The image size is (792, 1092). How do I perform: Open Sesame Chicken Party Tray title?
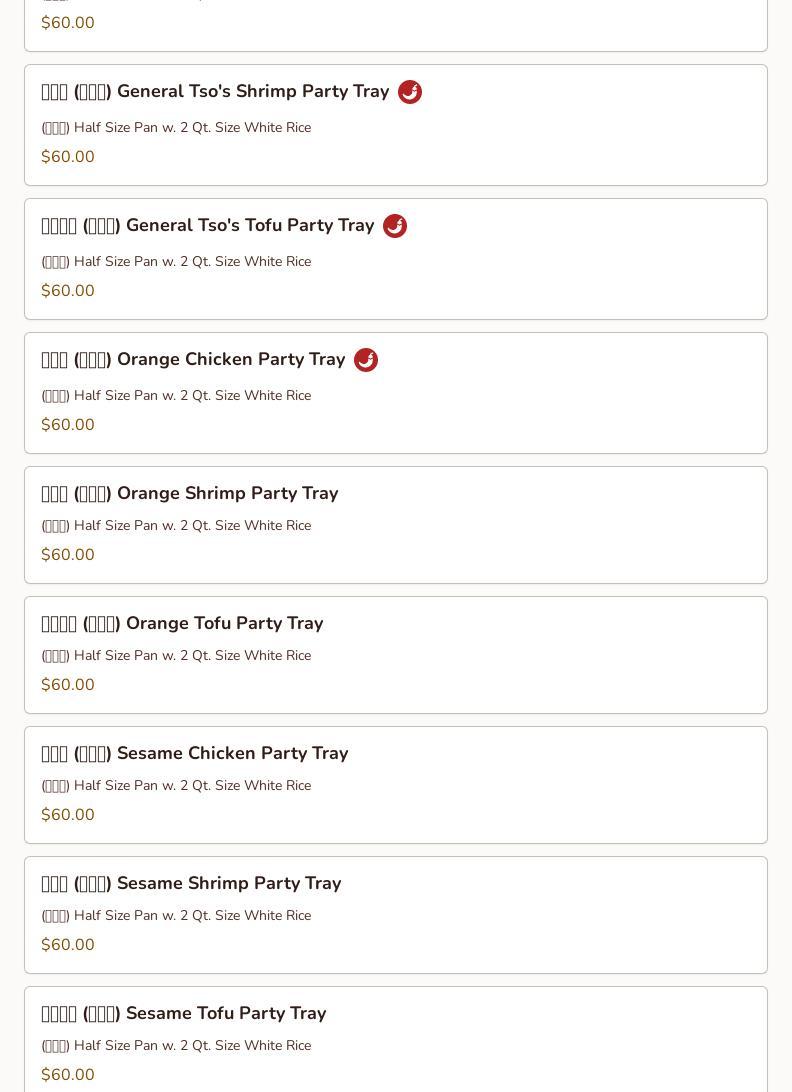tap(195, 754)
